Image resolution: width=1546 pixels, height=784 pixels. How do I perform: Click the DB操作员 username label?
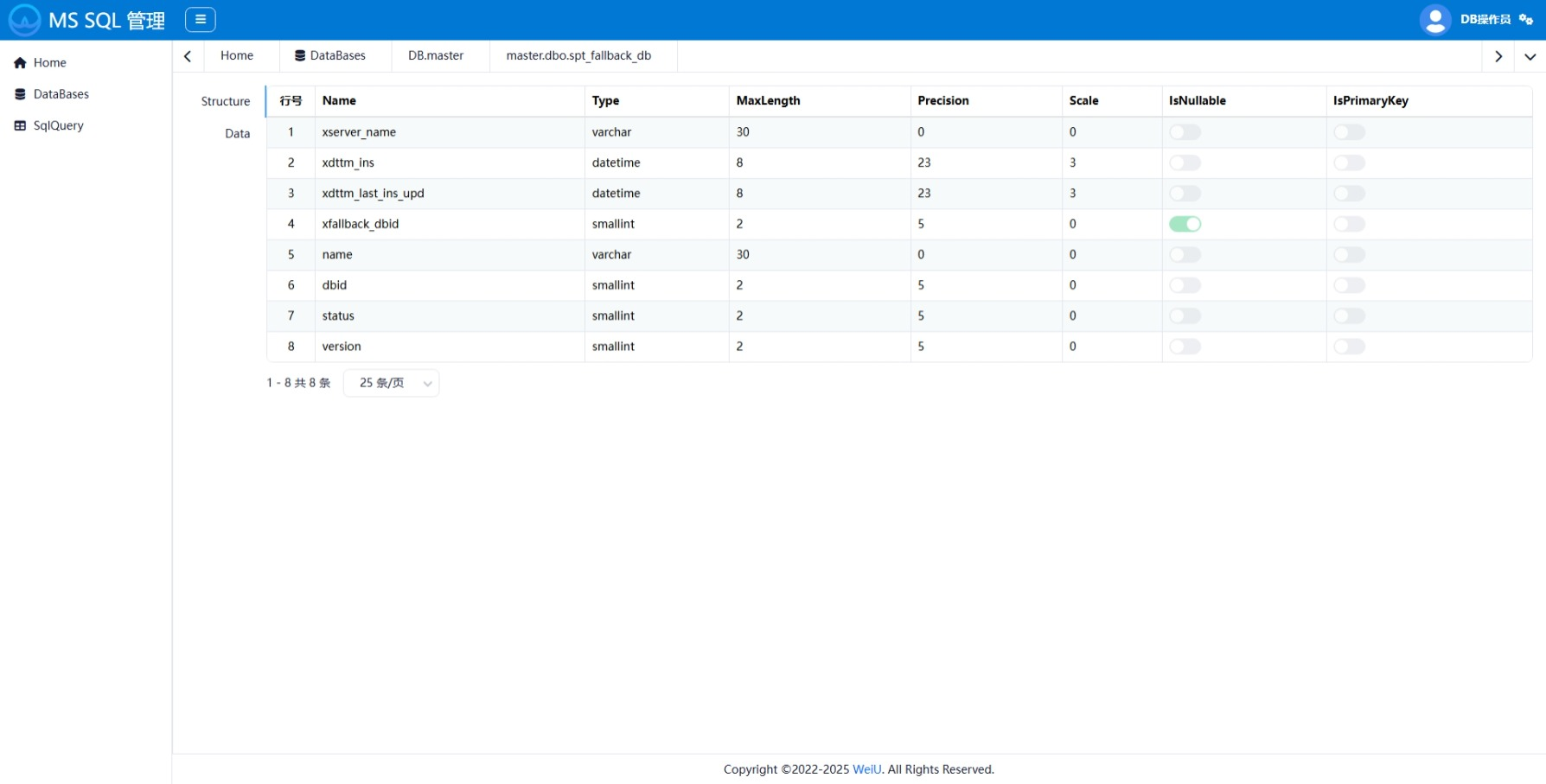1485,20
